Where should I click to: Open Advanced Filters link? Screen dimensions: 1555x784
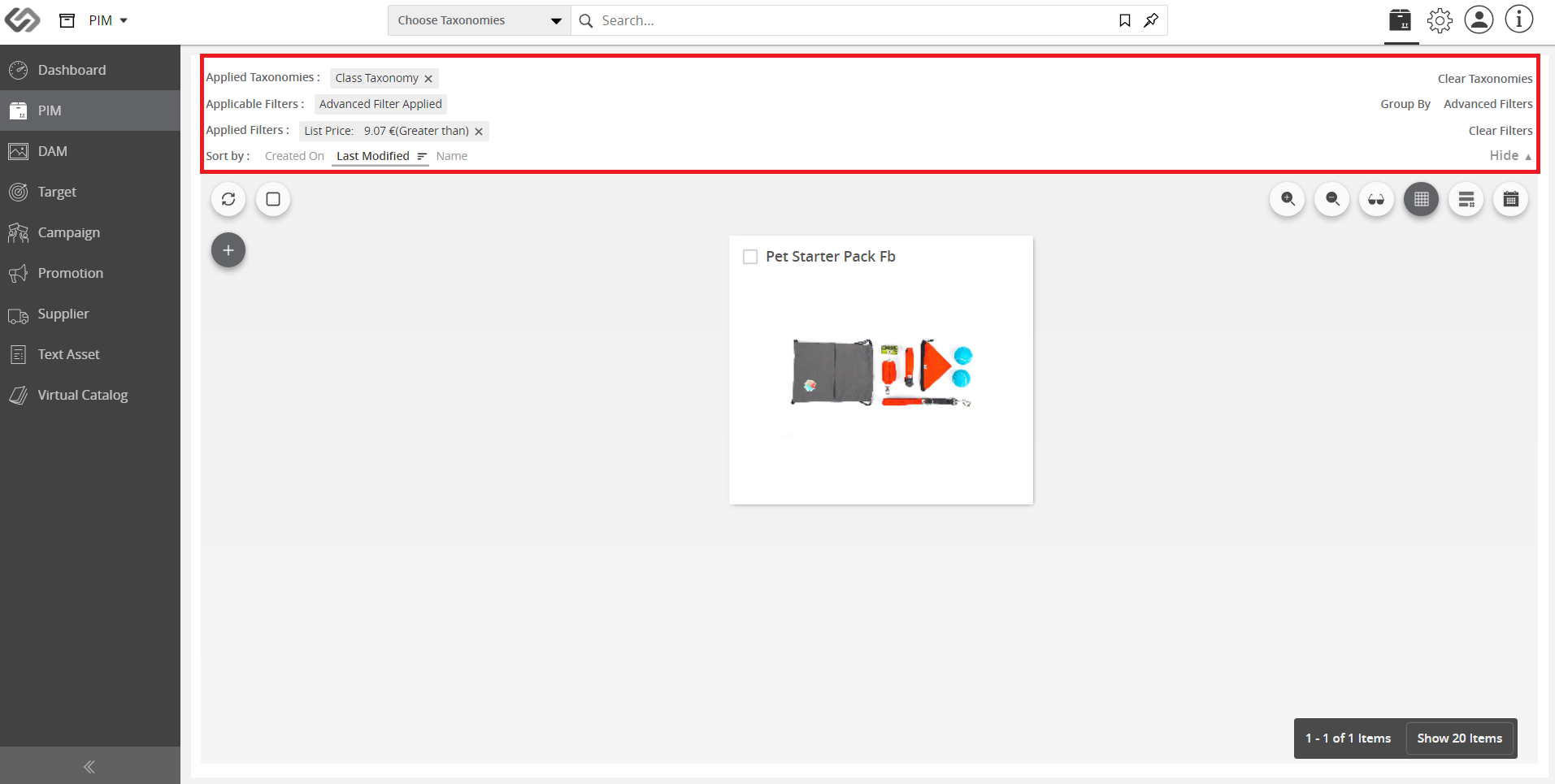pos(1488,104)
